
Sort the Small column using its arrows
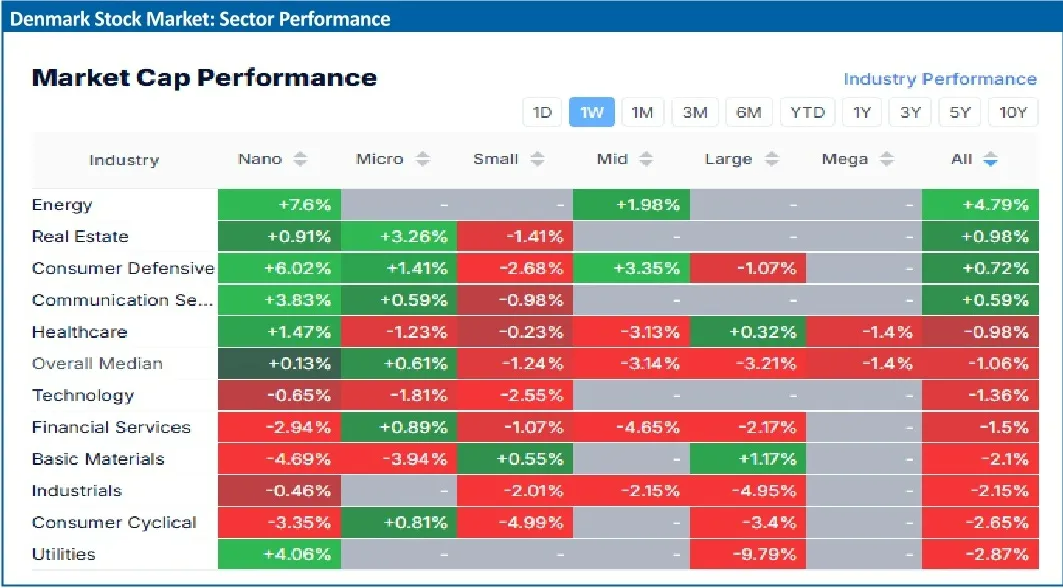537,160
